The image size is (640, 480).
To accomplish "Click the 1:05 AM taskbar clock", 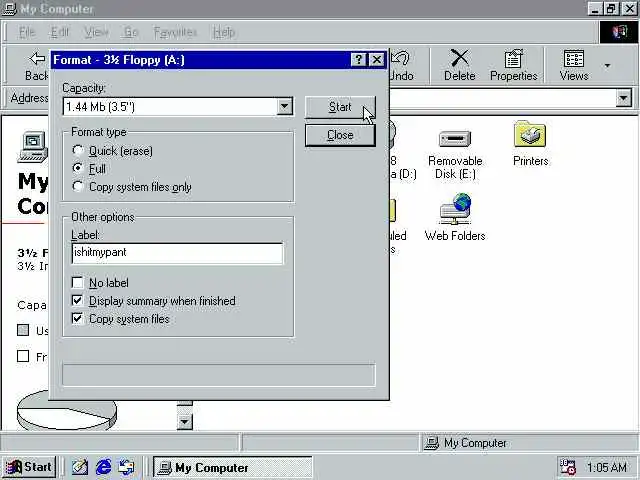I will 607,467.
